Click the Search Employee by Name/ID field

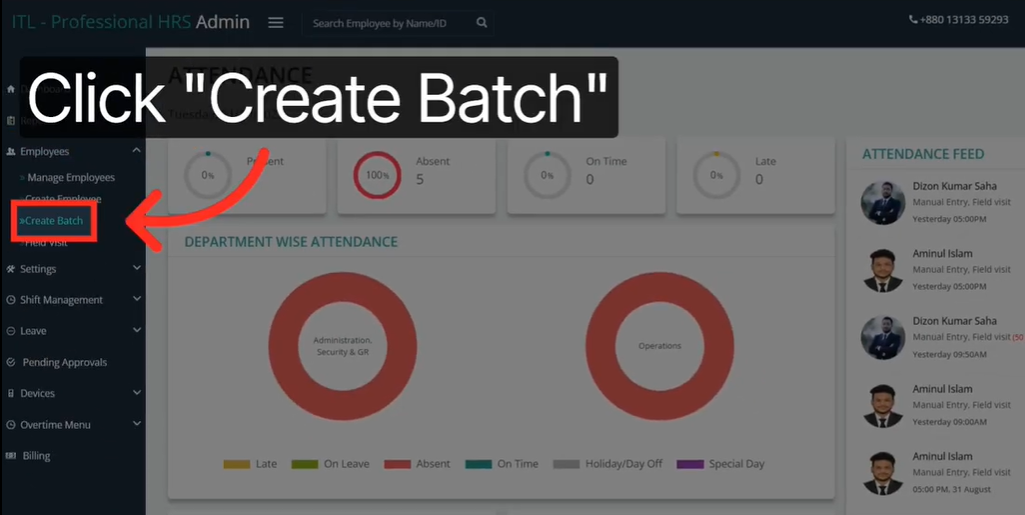[x=390, y=23]
